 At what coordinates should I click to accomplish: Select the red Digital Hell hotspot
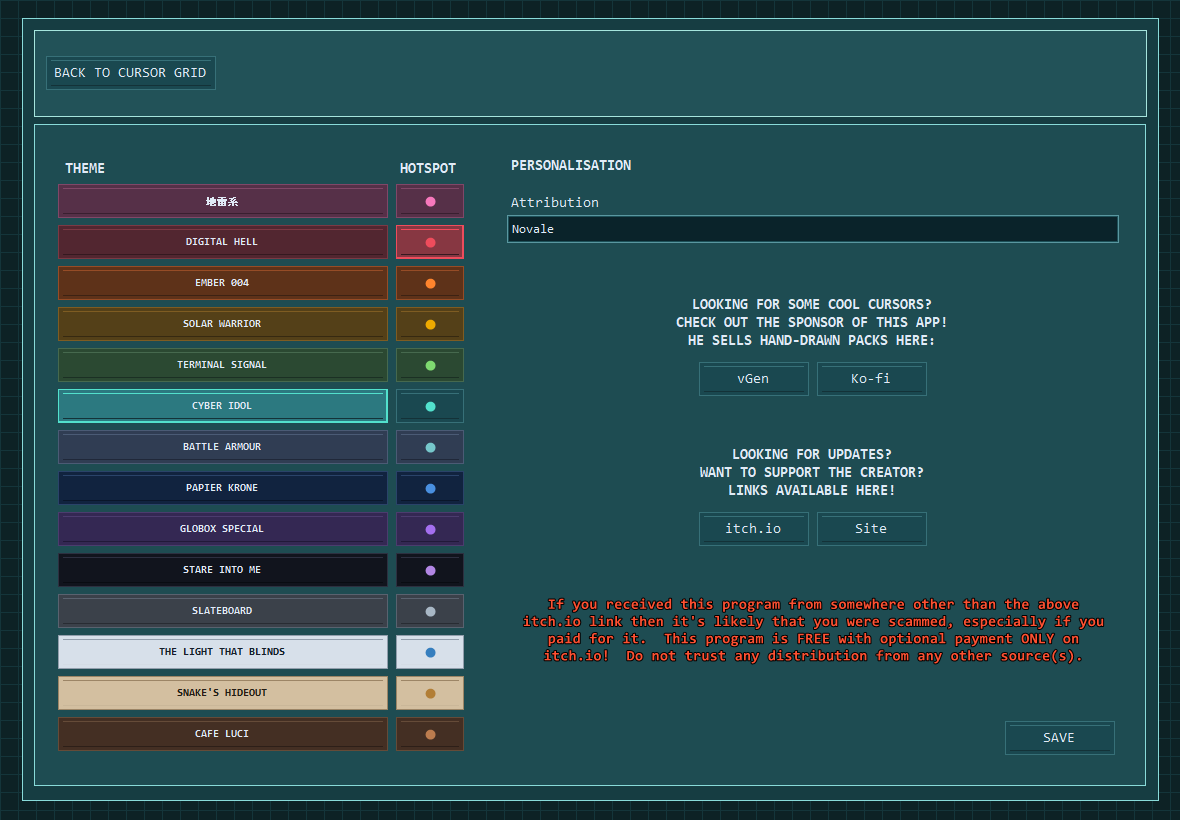click(x=430, y=242)
